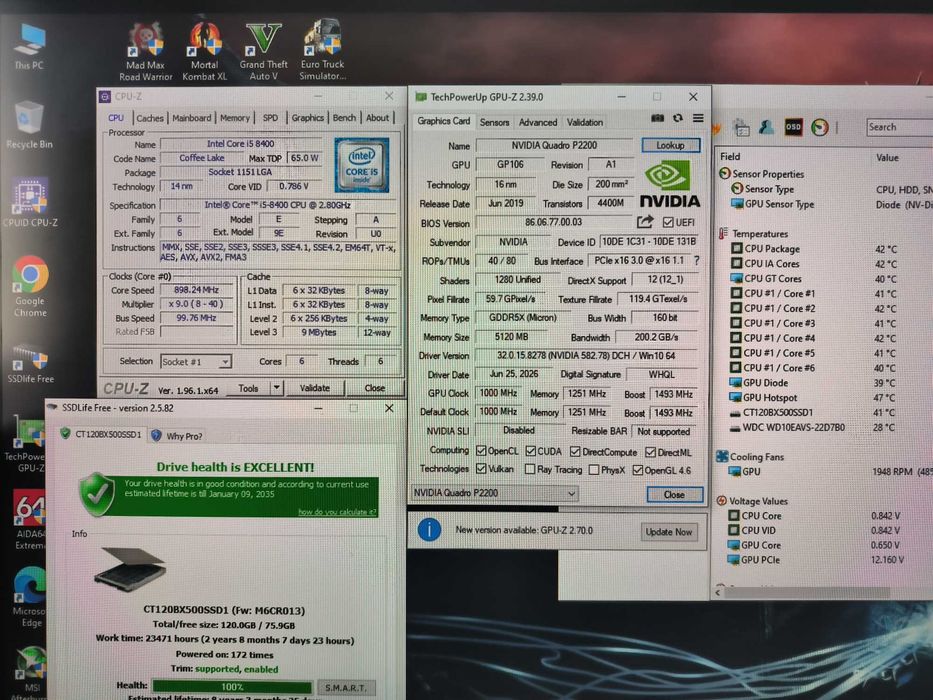Launch Mortal Kombat XL shortcut

pos(205,52)
